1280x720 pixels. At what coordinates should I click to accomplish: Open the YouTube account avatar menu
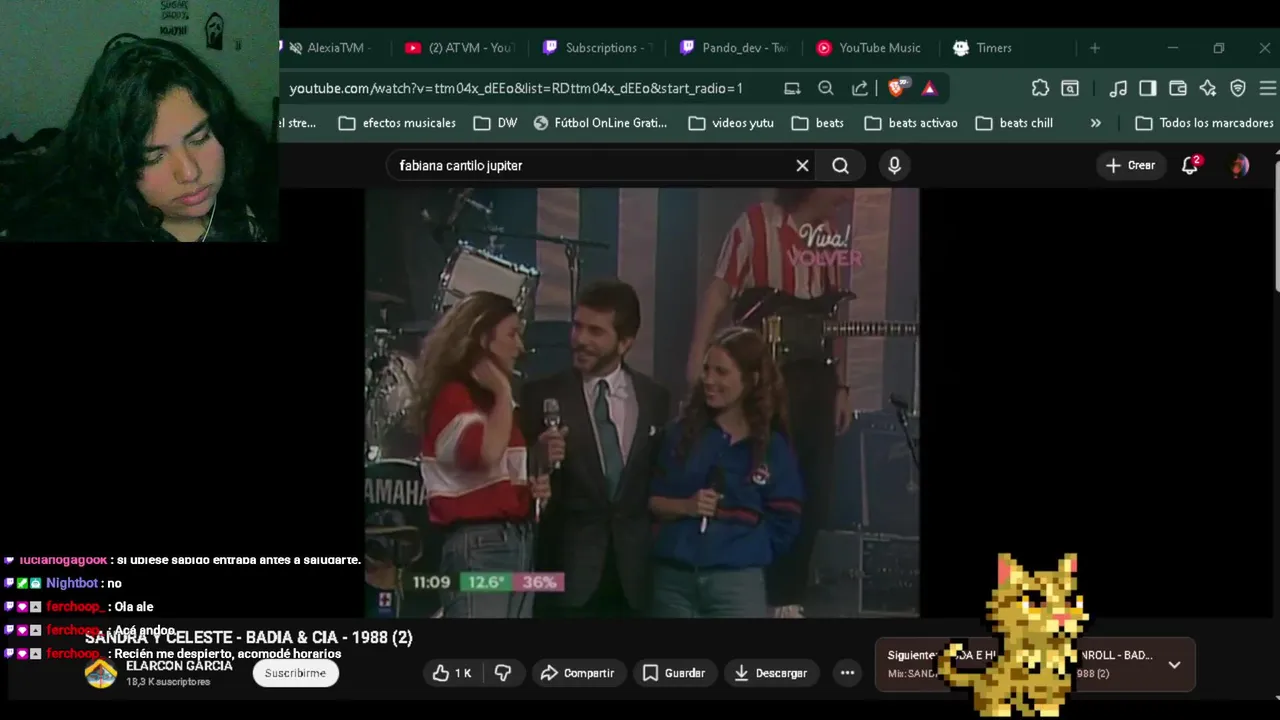(1240, 166)
